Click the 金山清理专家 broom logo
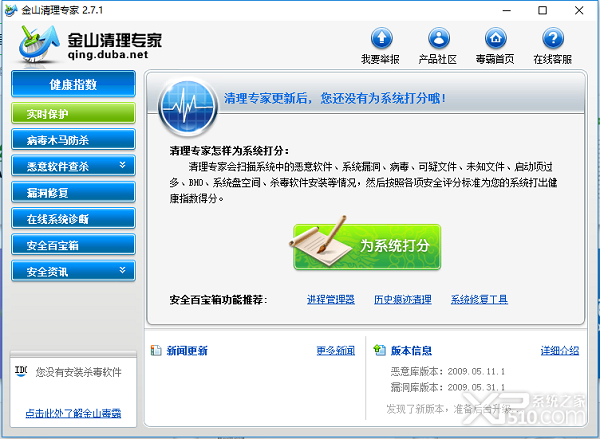Image resolution: width=600 pixels, height=439 pixels. [39, 44]
